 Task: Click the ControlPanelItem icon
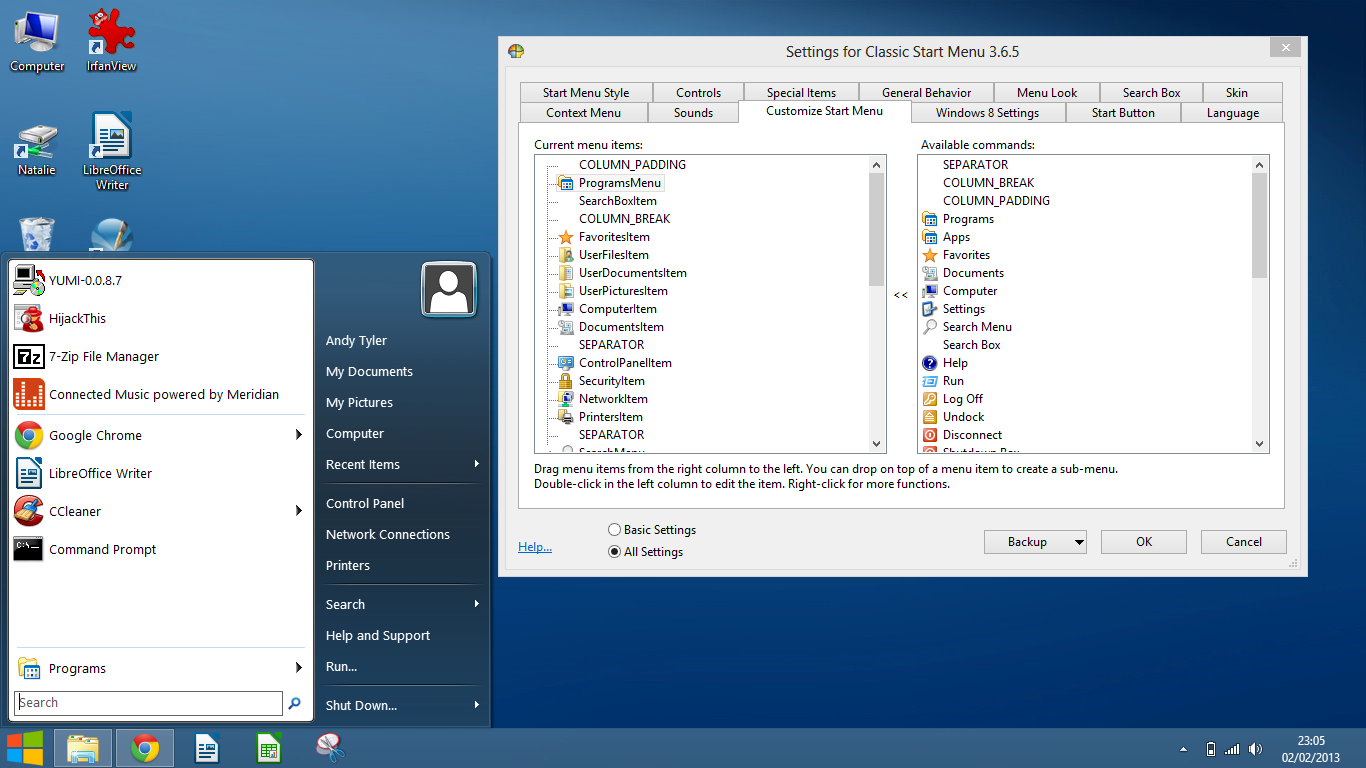click(566, 363)
